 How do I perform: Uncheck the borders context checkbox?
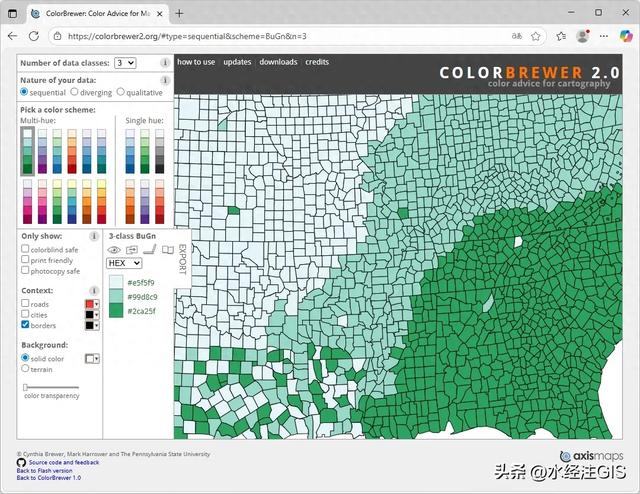click(25, 325)
